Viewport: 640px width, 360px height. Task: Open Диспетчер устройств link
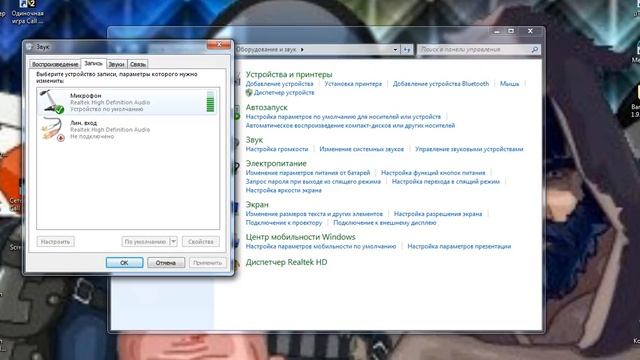pos(284,93)
